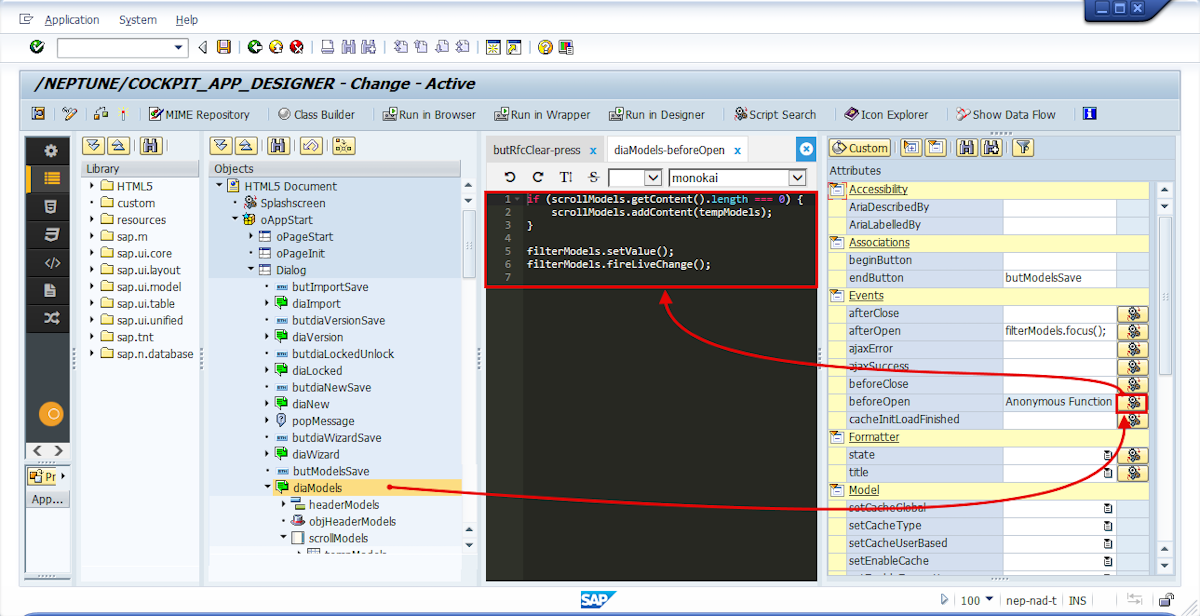Collapse the Dialog tree node

[251, 270]
